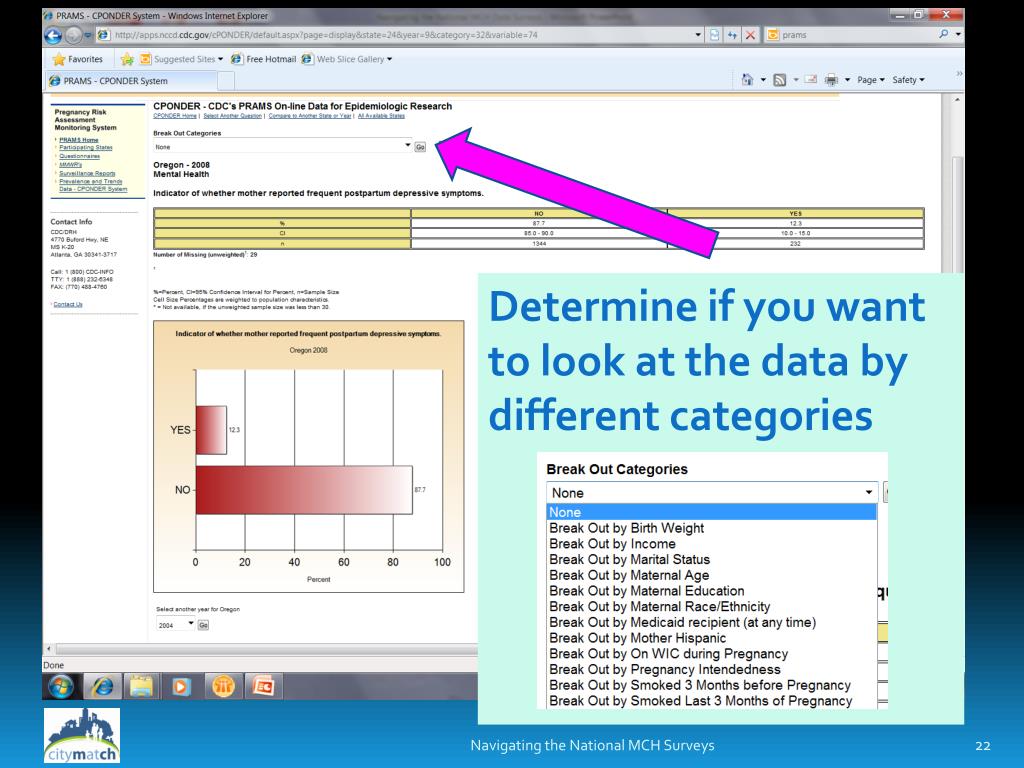Open PowerPoint icon on taskbar

pyautogui.click(x=263, y=687)
